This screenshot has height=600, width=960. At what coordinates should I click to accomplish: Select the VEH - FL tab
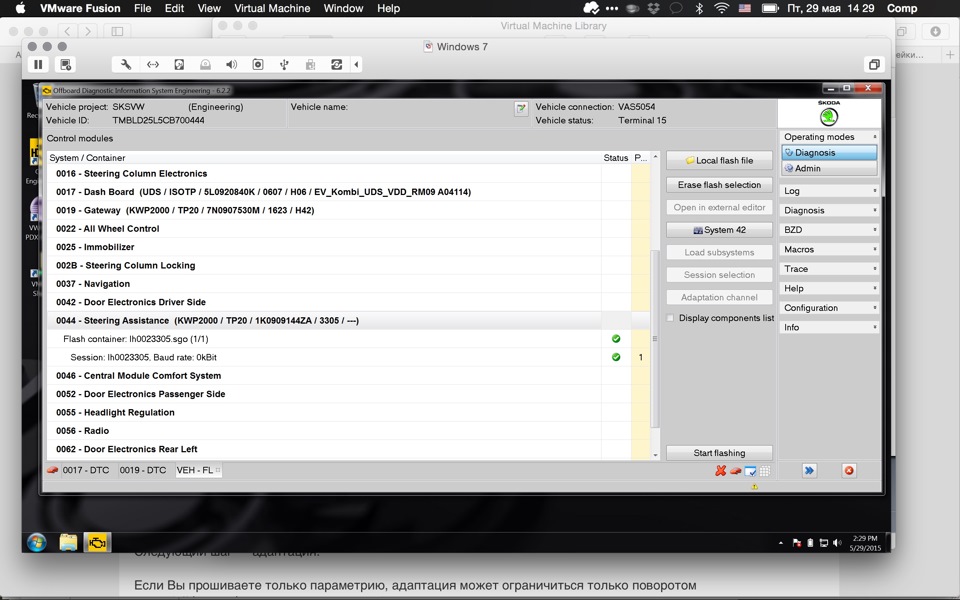click(x=198, y=470)
